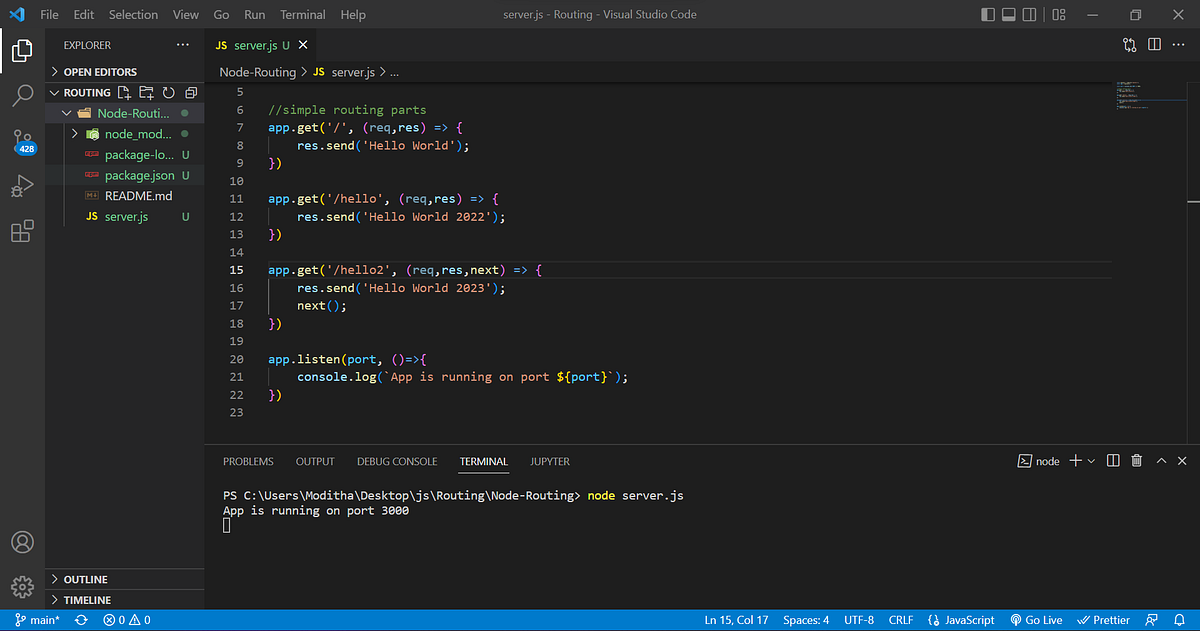
Task: Select the Run and Debug icon
Action: pyautogui.click(x=22, y=186)
